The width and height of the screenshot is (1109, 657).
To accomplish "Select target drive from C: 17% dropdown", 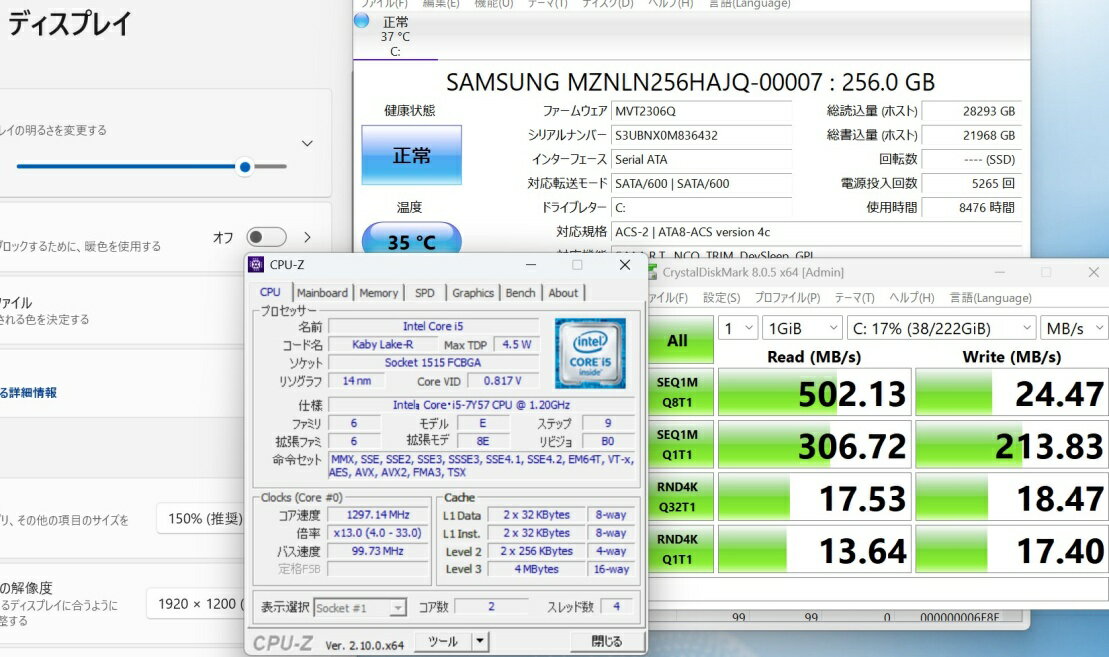I will (x=941, y=328).
